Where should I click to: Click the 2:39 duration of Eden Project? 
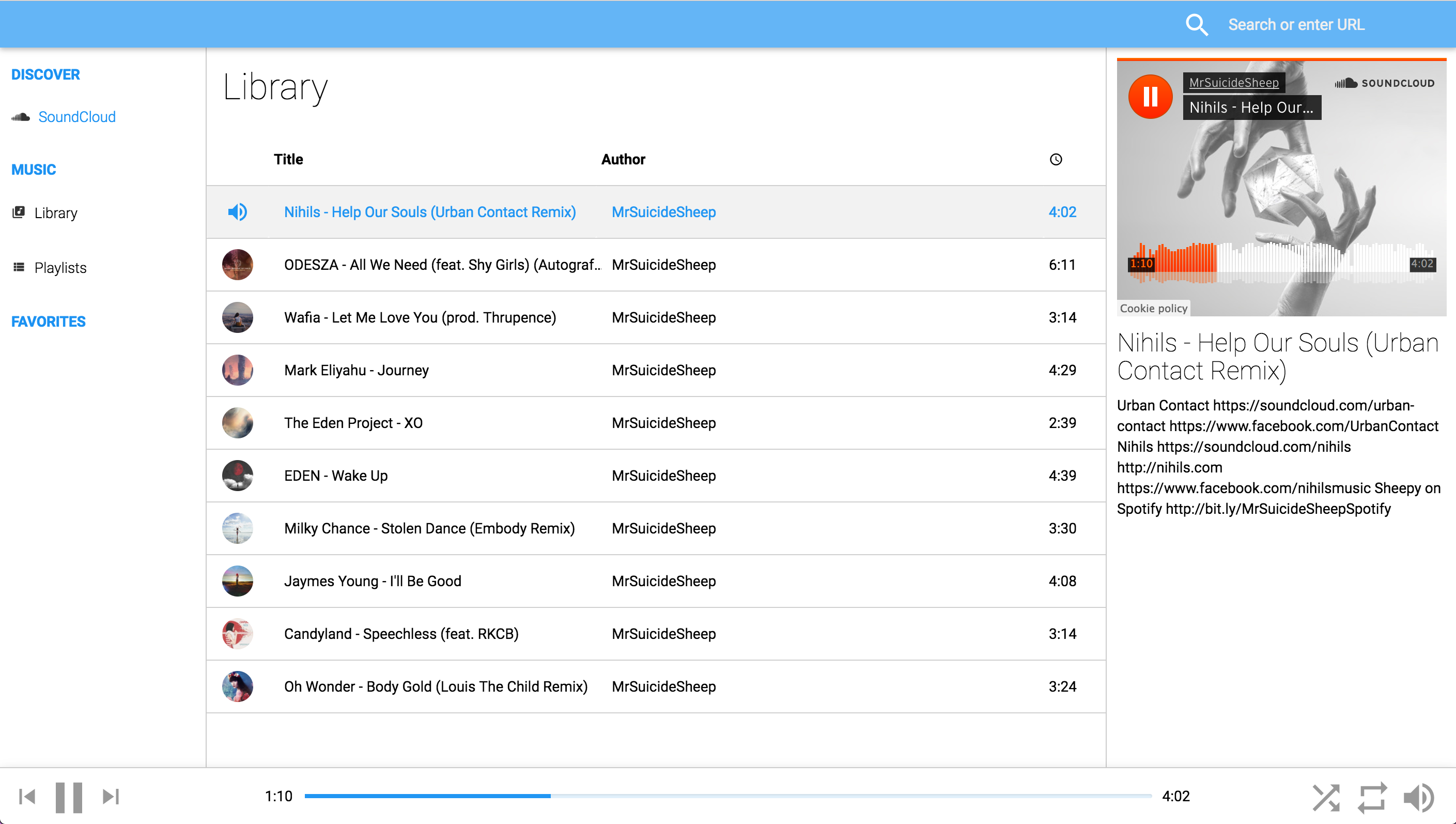click(1062, 422)
